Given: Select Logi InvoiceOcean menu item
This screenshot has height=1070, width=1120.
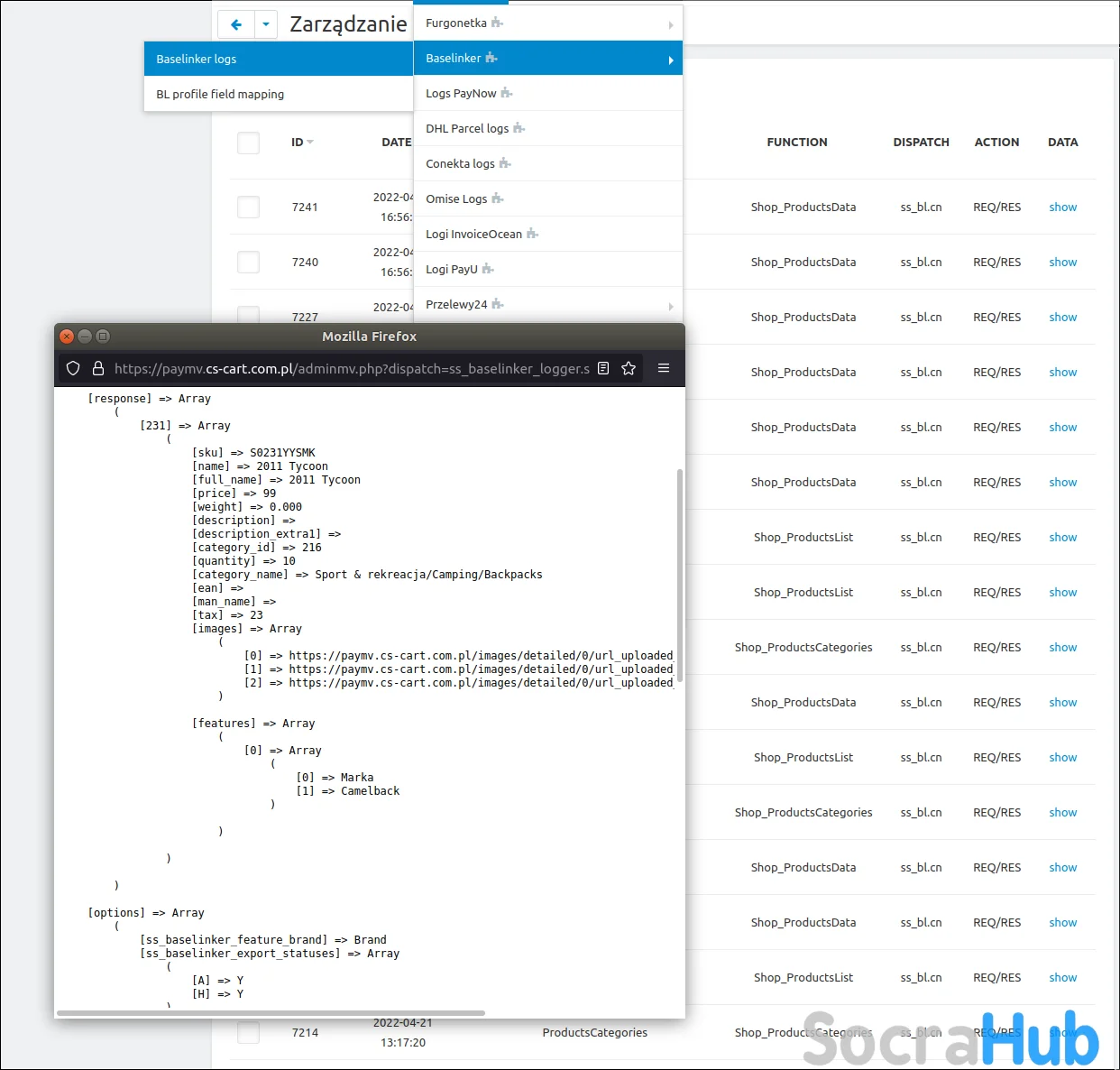Looking at the screenshot, I should point(548,234).
